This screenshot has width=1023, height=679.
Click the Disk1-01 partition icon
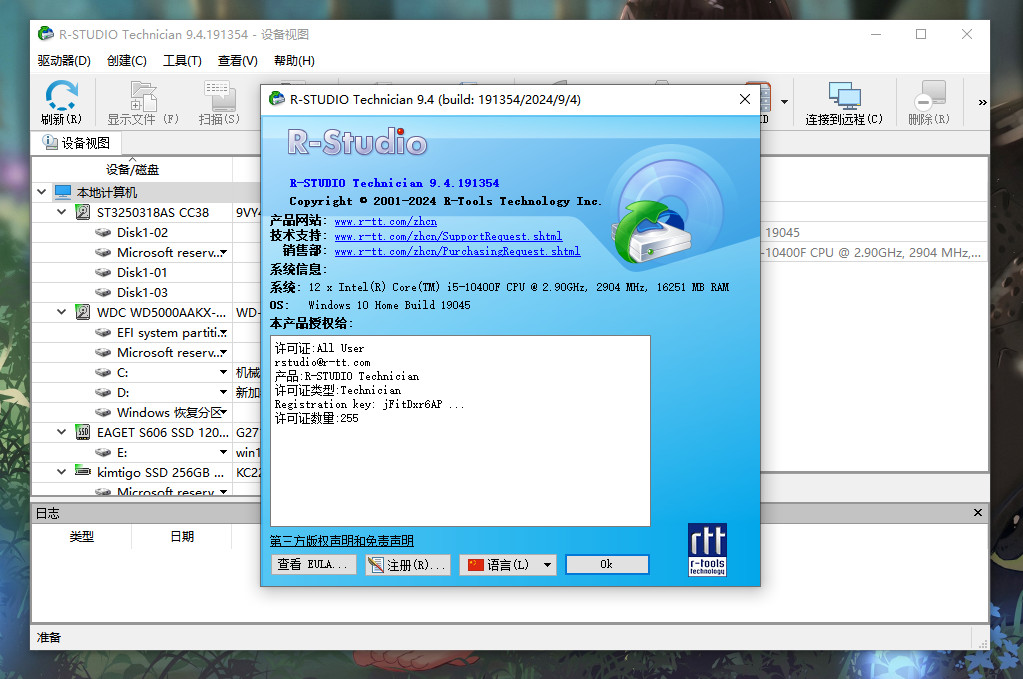point(103,272)
